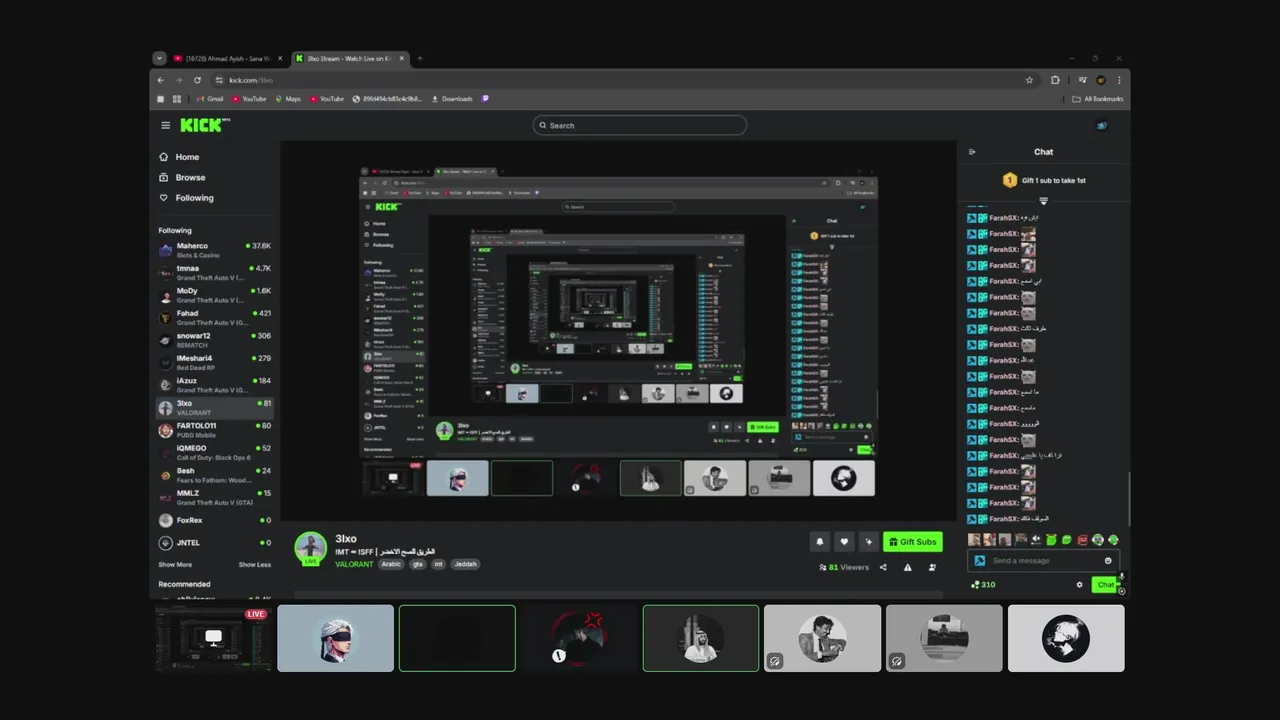Click the Gift 1 sub to take 1st banner
The width and height of the screenshot is (1280, 720).
pyautogui.click(x=1044, y=181)
